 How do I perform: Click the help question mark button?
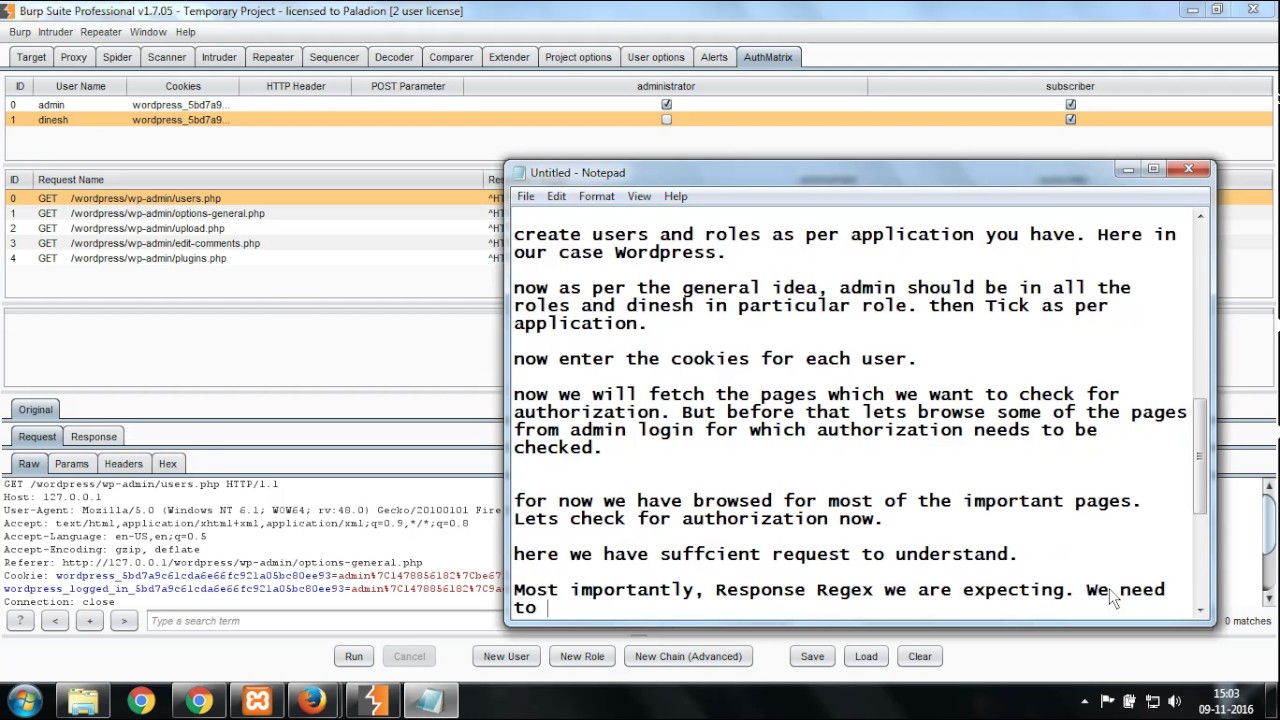[x=21, y=621]
